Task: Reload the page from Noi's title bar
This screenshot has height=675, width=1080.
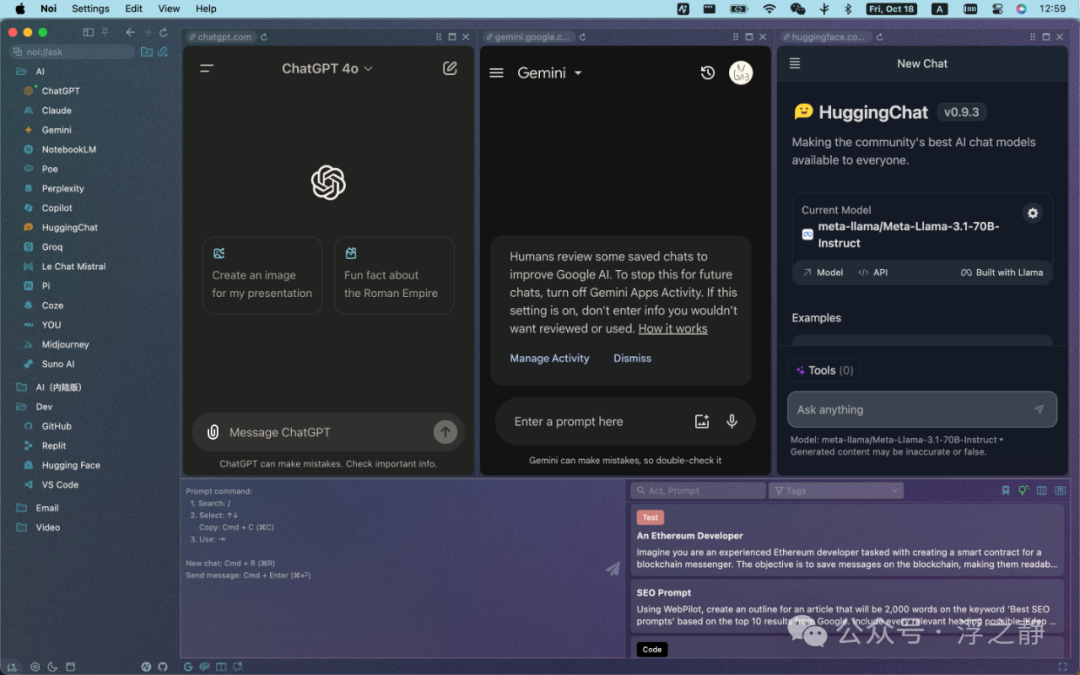Action: (x=163, y=32)
